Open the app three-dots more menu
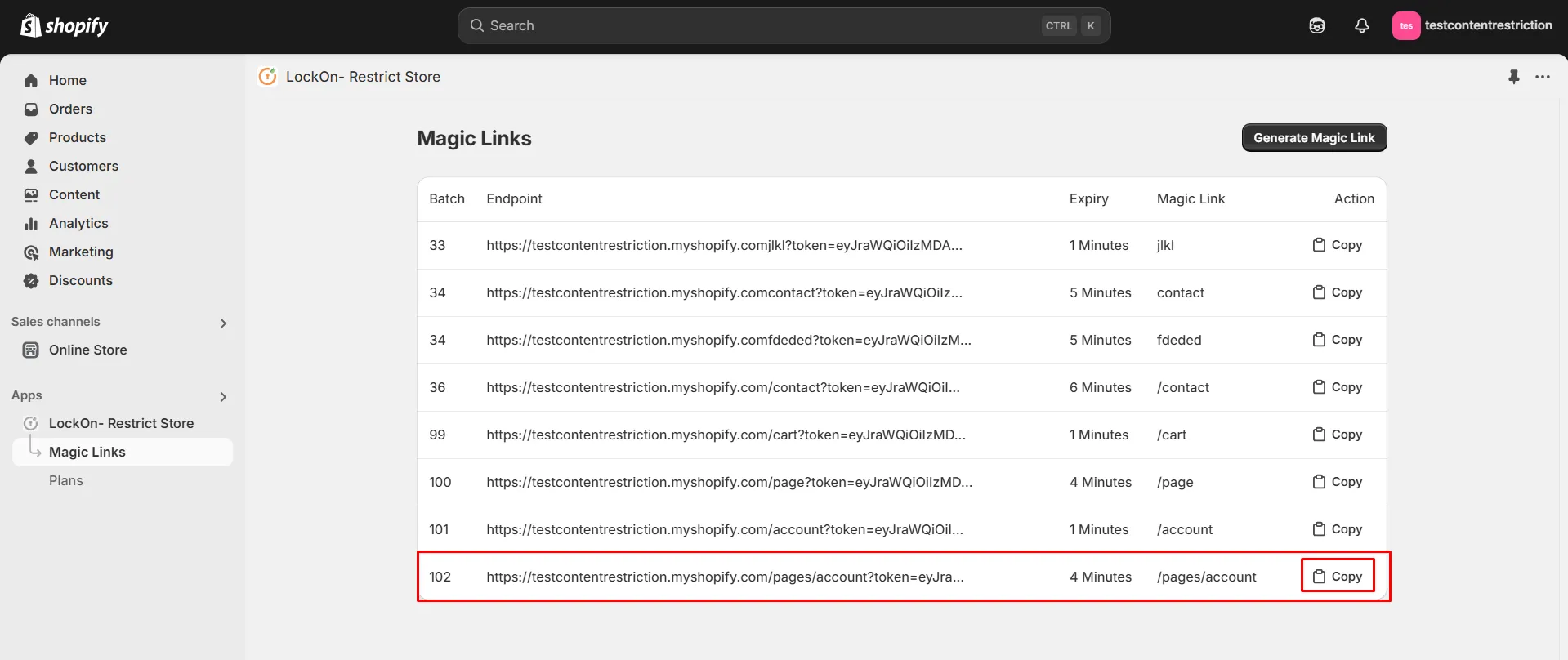This screenshot has width=1568, height=660. (x=1543, y=77)
